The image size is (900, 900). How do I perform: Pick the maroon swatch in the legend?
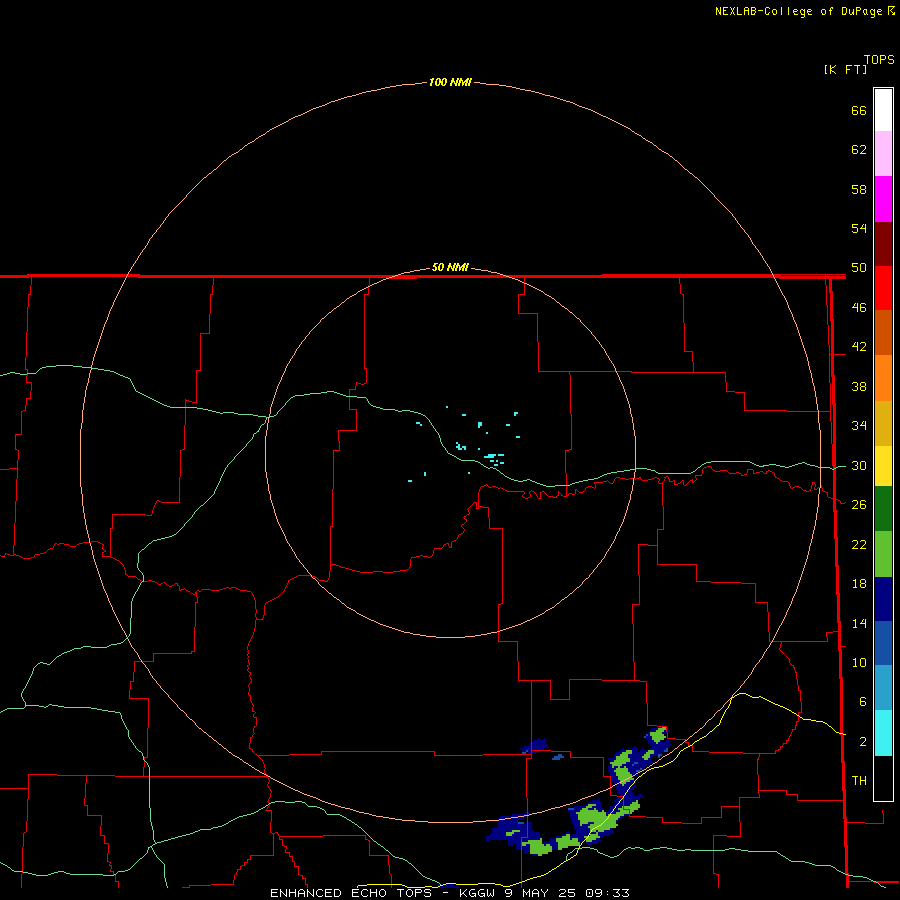click(883, 244)
